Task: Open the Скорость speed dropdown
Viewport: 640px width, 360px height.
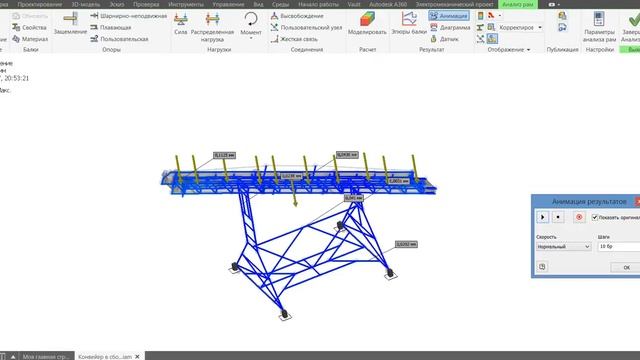Action: pos(563,247)
